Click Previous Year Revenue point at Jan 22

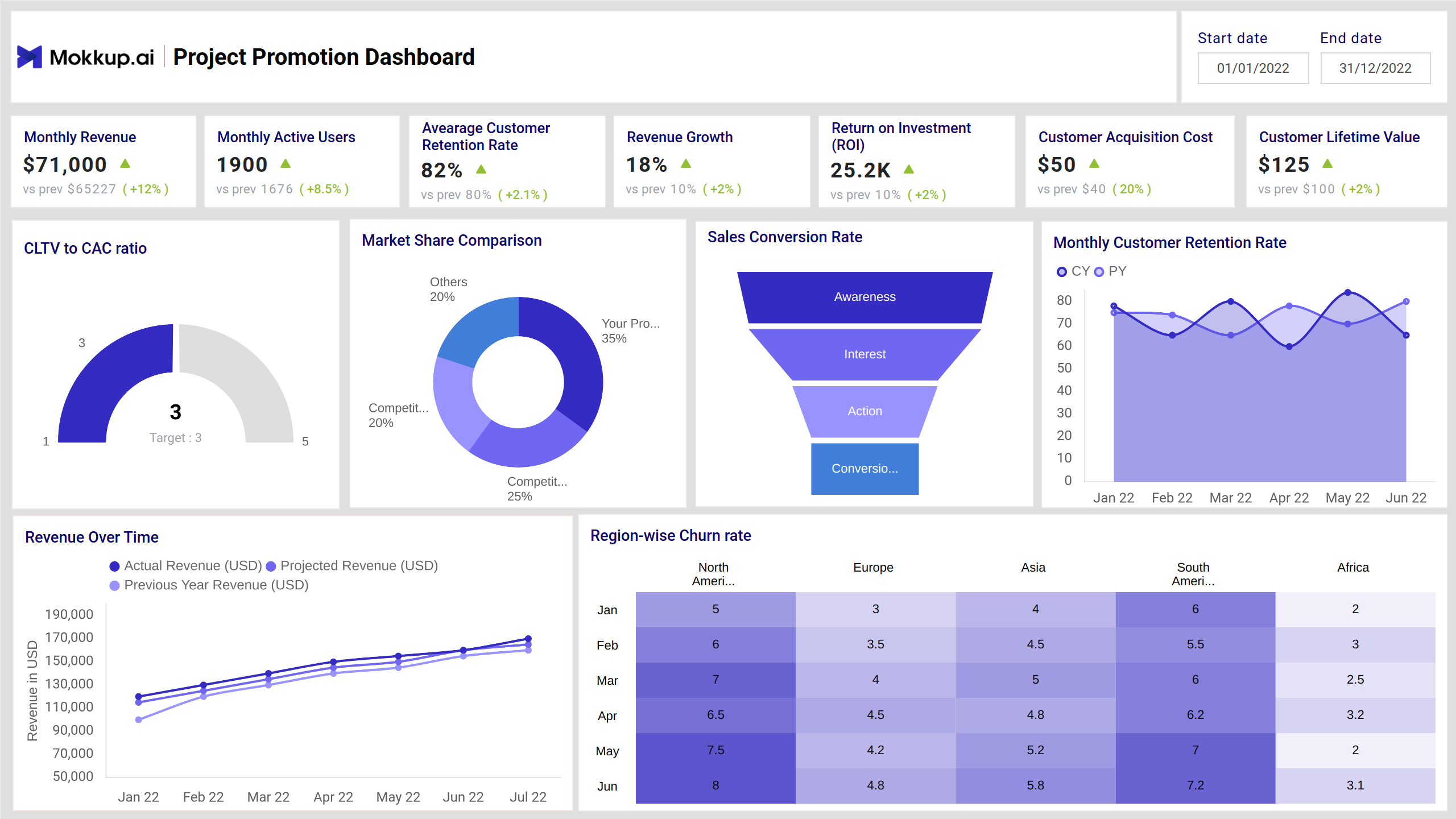click(138, 719)
